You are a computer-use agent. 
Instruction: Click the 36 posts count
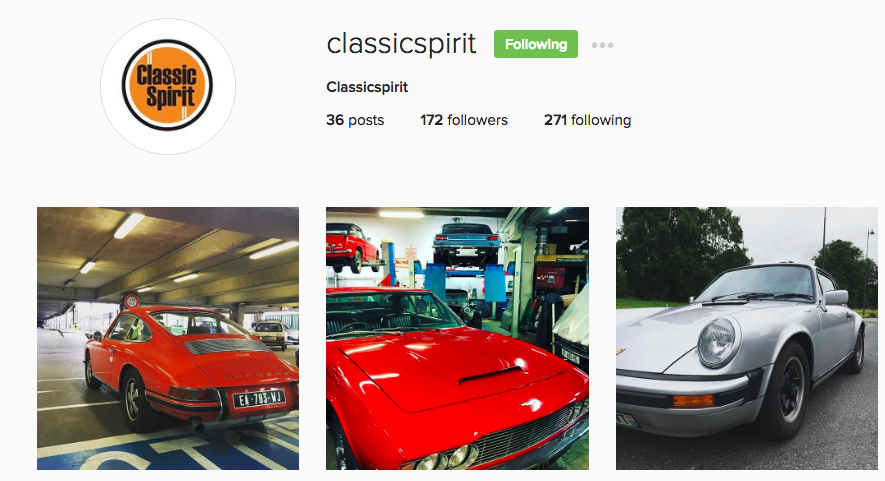[355, 120]
